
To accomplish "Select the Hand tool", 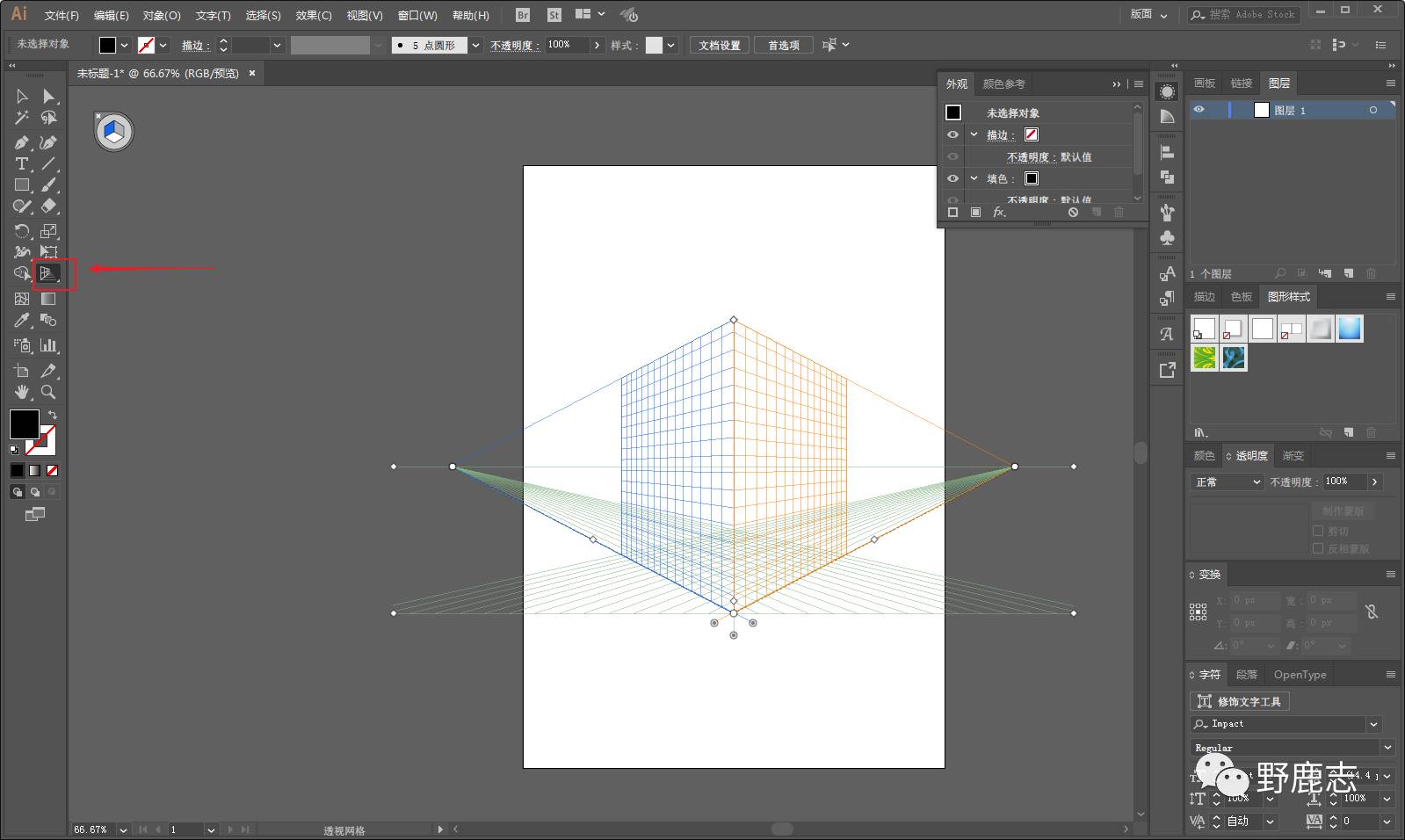I will (22, 392).
